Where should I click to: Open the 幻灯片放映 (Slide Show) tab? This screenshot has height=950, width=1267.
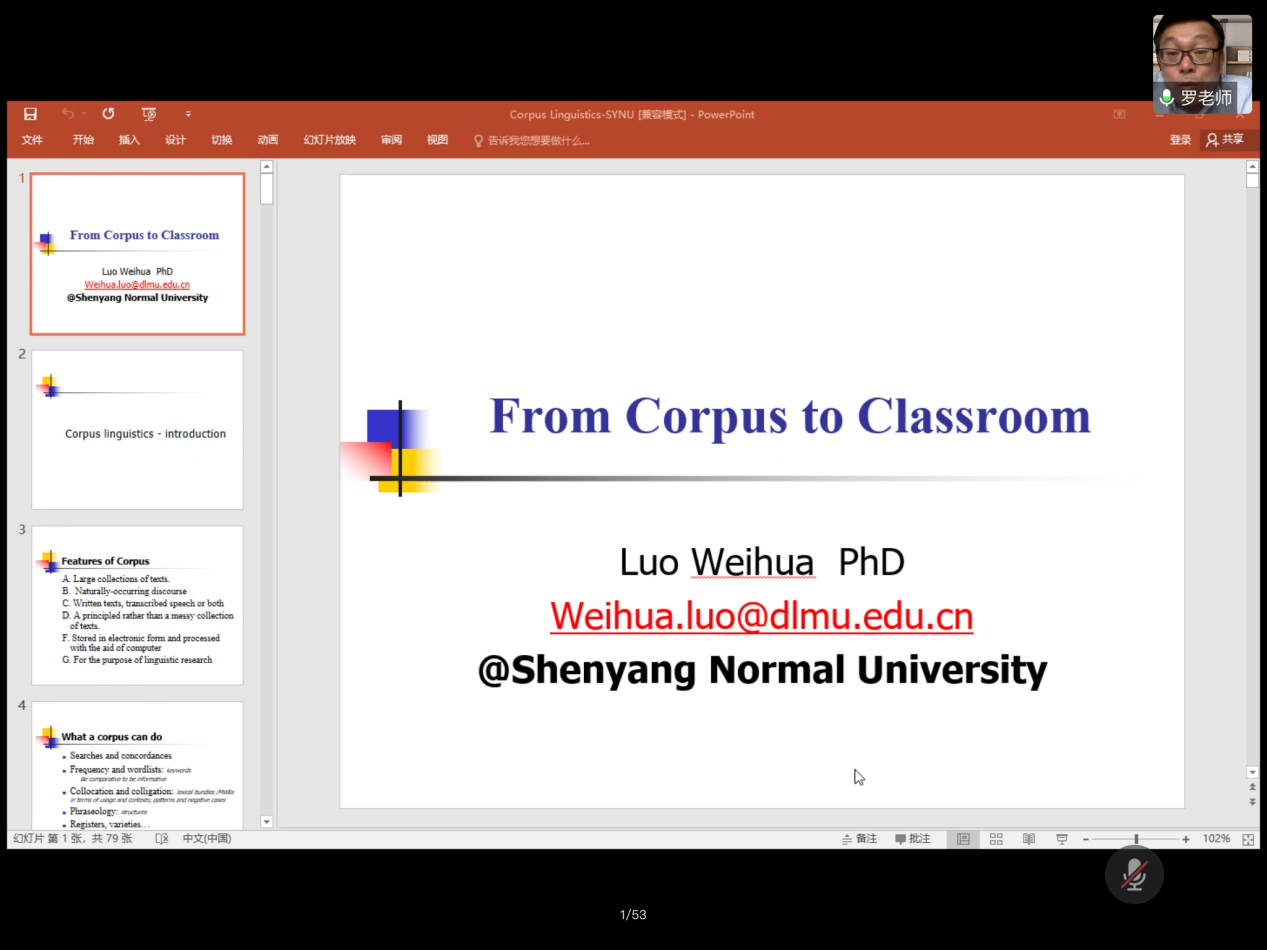pos(329,140)
